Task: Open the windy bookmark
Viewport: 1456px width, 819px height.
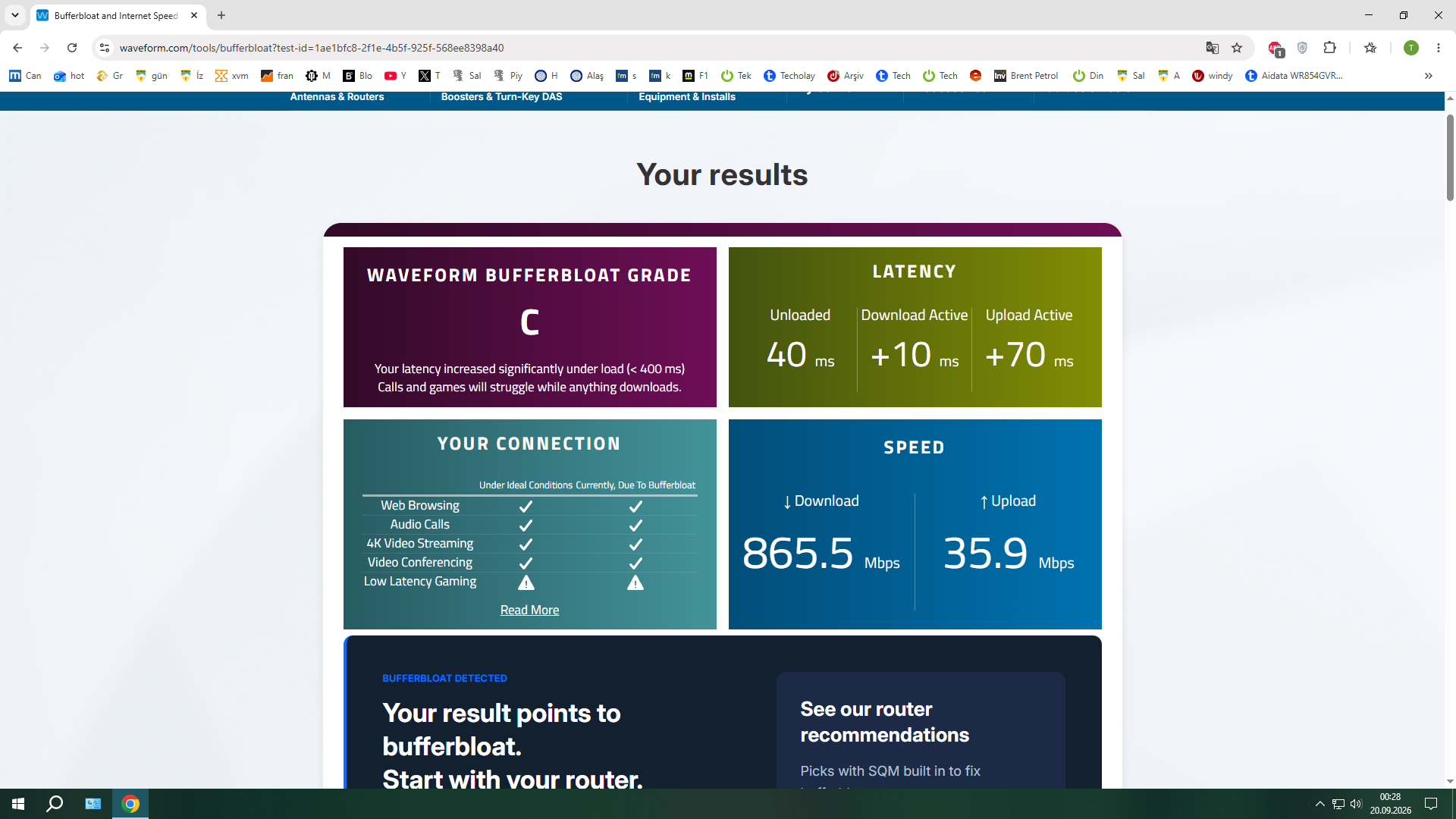Action: point(1213,76)
